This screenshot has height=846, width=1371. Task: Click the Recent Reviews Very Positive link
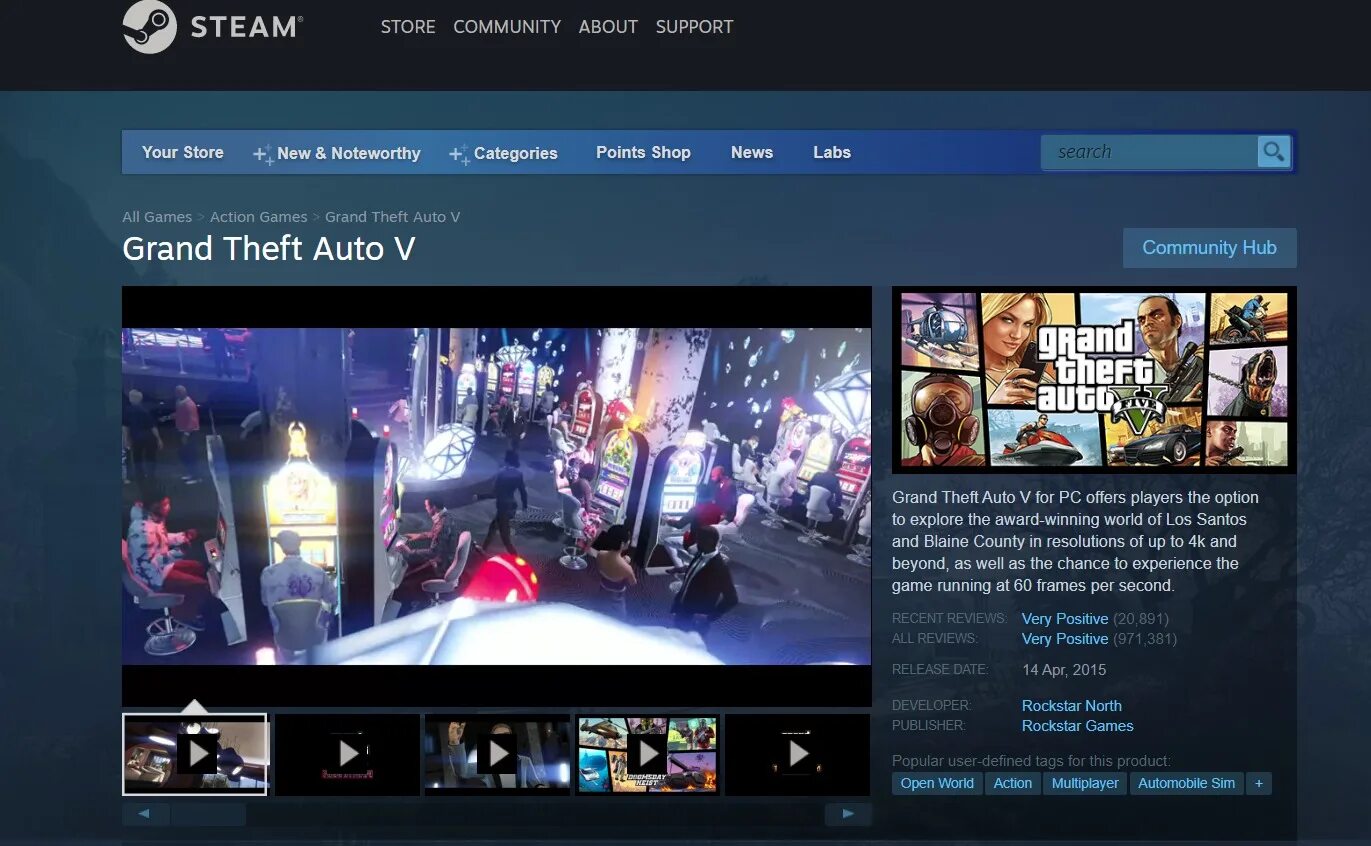(1065, 619)
